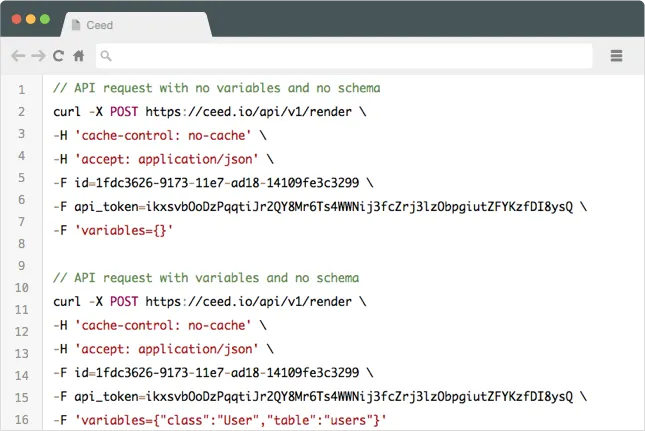Click the api_token value on line 15
The width and height of the screenshot is (645, 431).
(360, 396)
